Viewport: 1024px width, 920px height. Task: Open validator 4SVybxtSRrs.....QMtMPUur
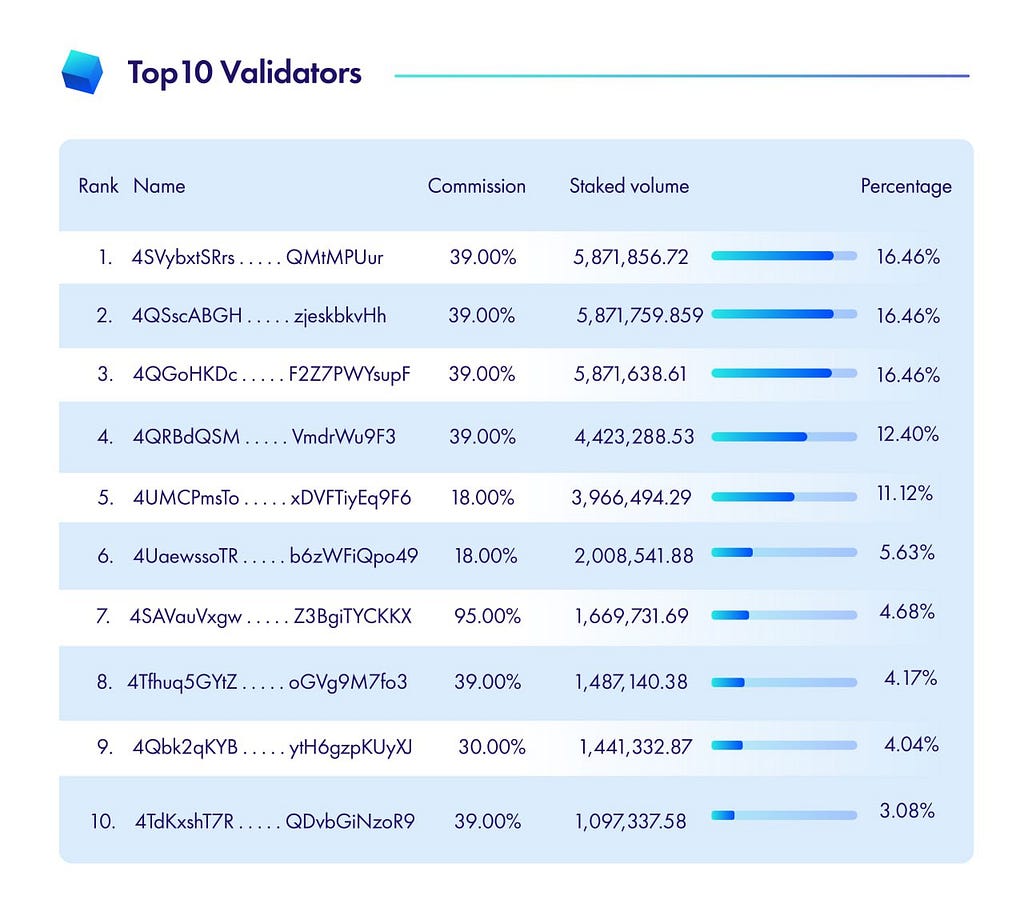tap(257, 257)
